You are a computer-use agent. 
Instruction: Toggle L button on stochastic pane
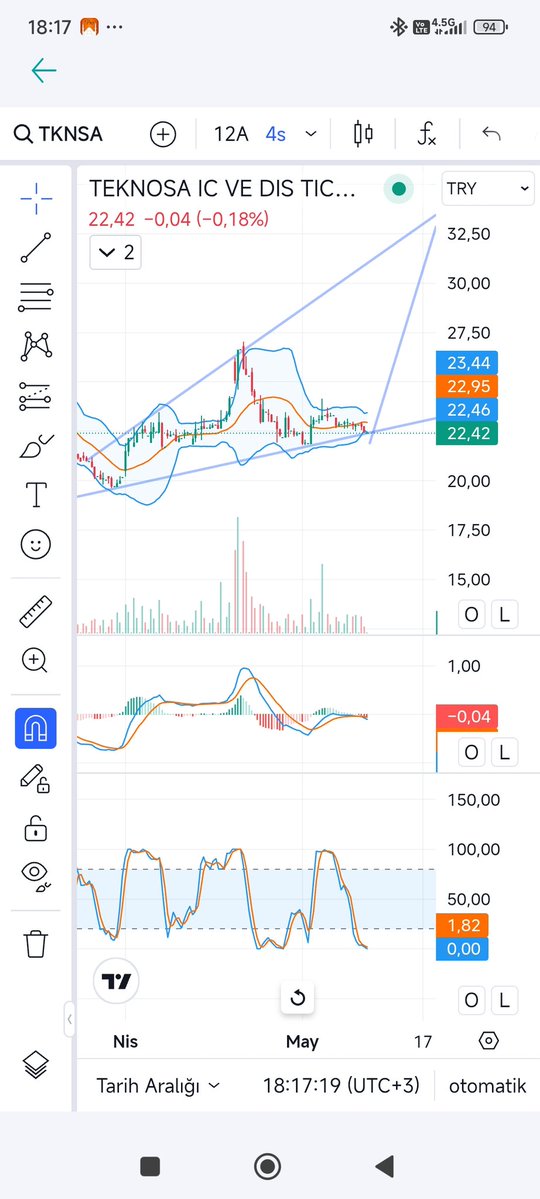pos(504,1000)
